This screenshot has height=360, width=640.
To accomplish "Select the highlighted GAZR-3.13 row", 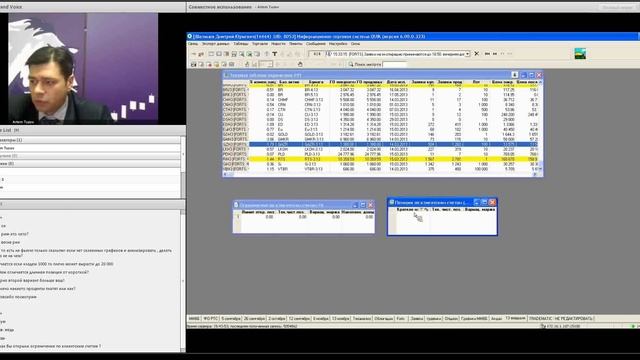I will point(380,144).
